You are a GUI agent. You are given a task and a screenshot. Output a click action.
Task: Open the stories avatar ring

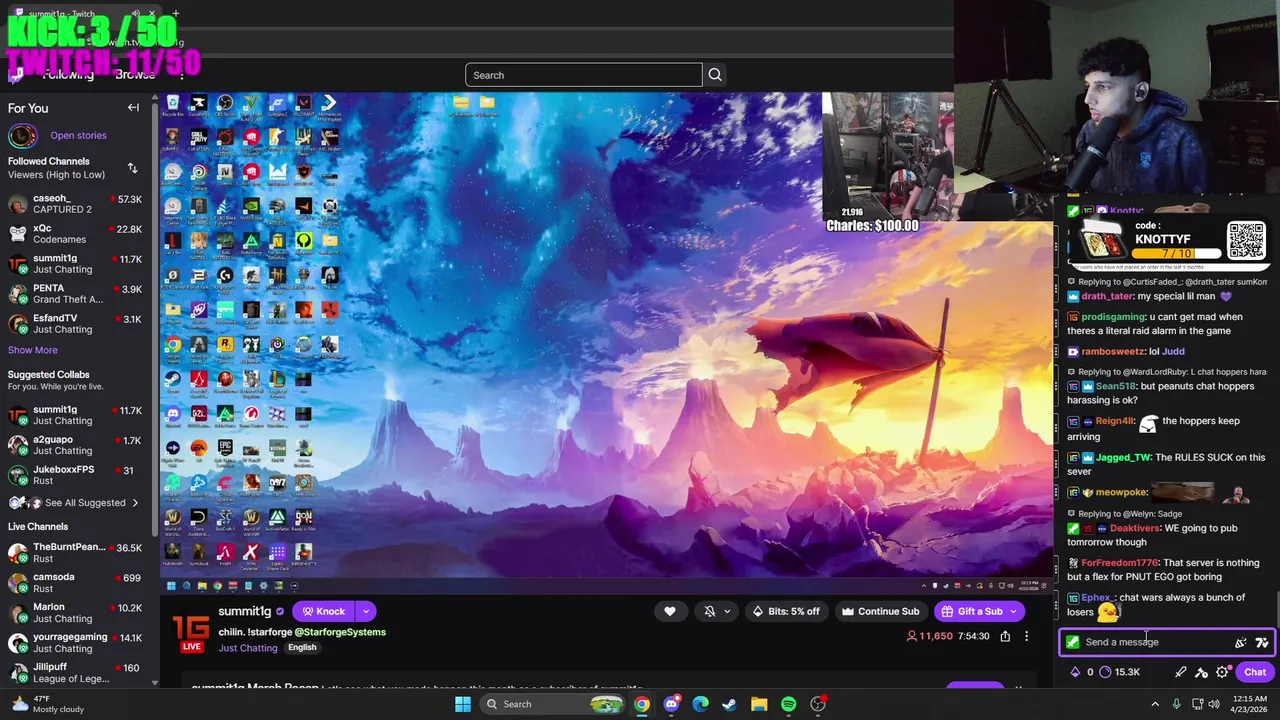tap(22, 135)
